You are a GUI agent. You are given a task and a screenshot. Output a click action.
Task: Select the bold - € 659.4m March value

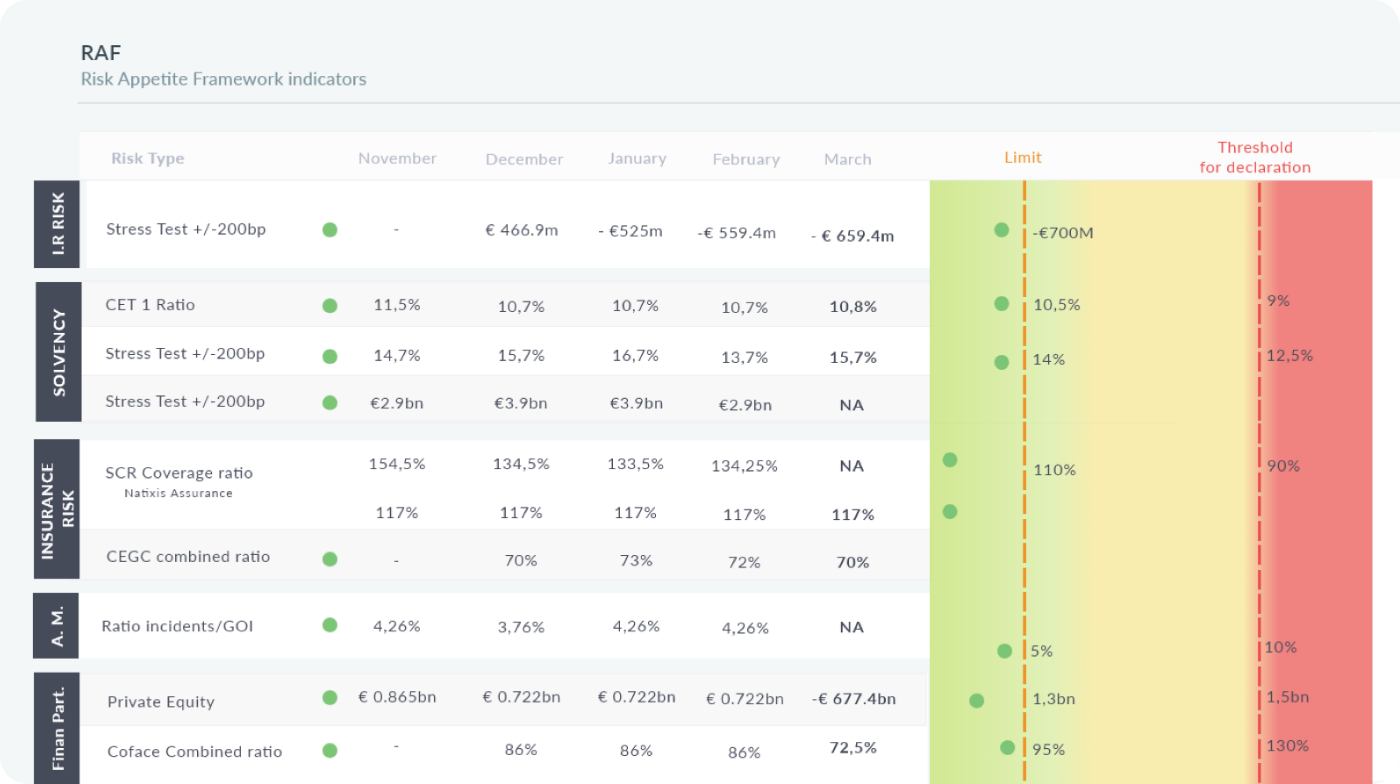(x=852, y=236)
